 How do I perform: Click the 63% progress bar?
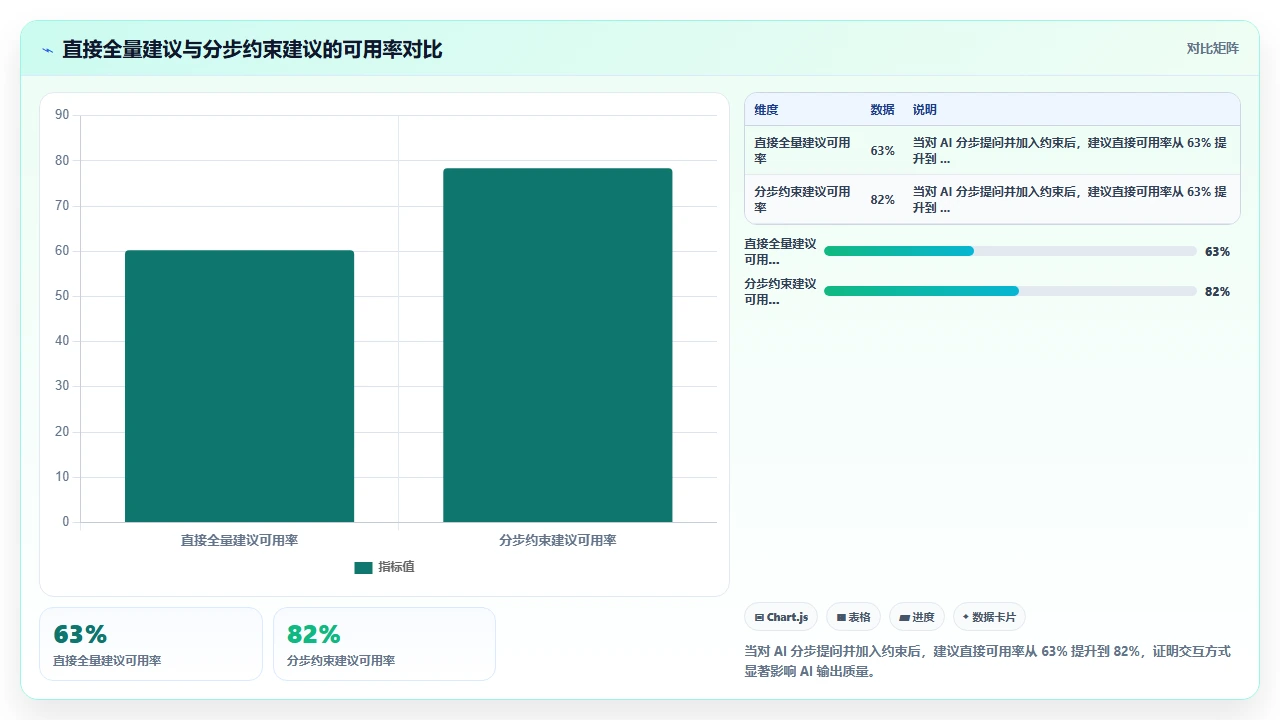pos(1010,251)
